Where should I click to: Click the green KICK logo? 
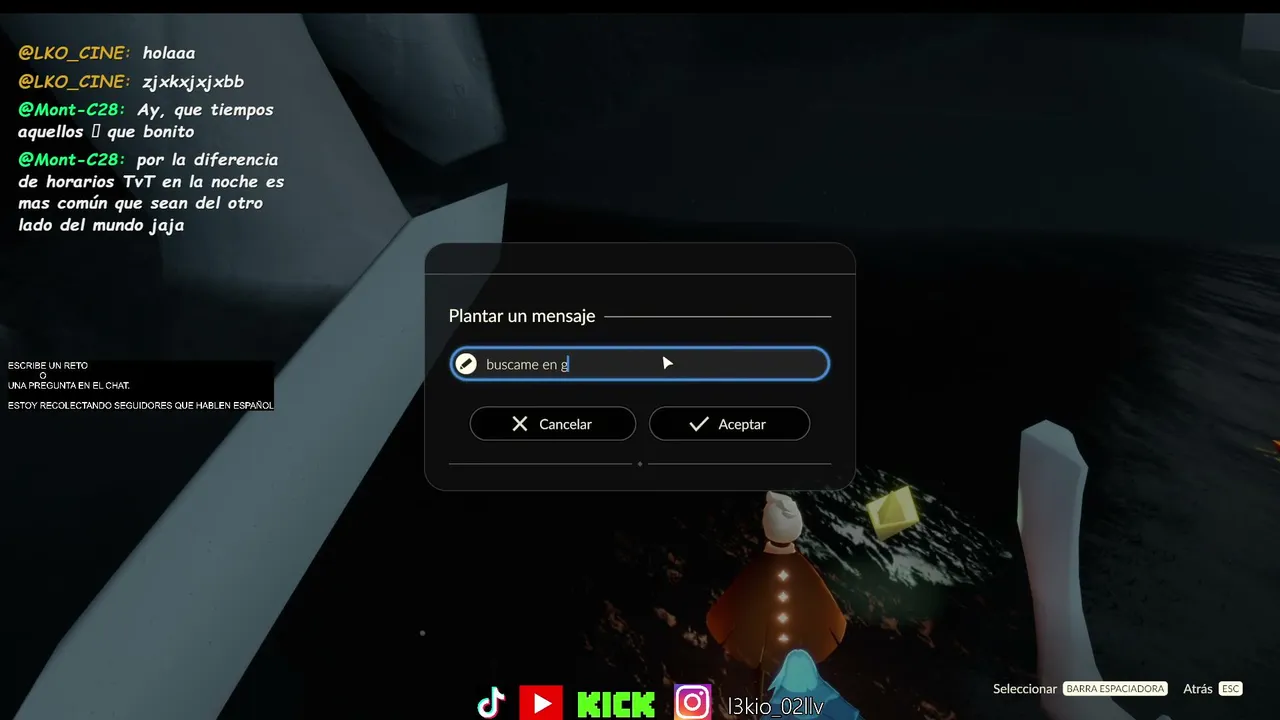point(616,704)
